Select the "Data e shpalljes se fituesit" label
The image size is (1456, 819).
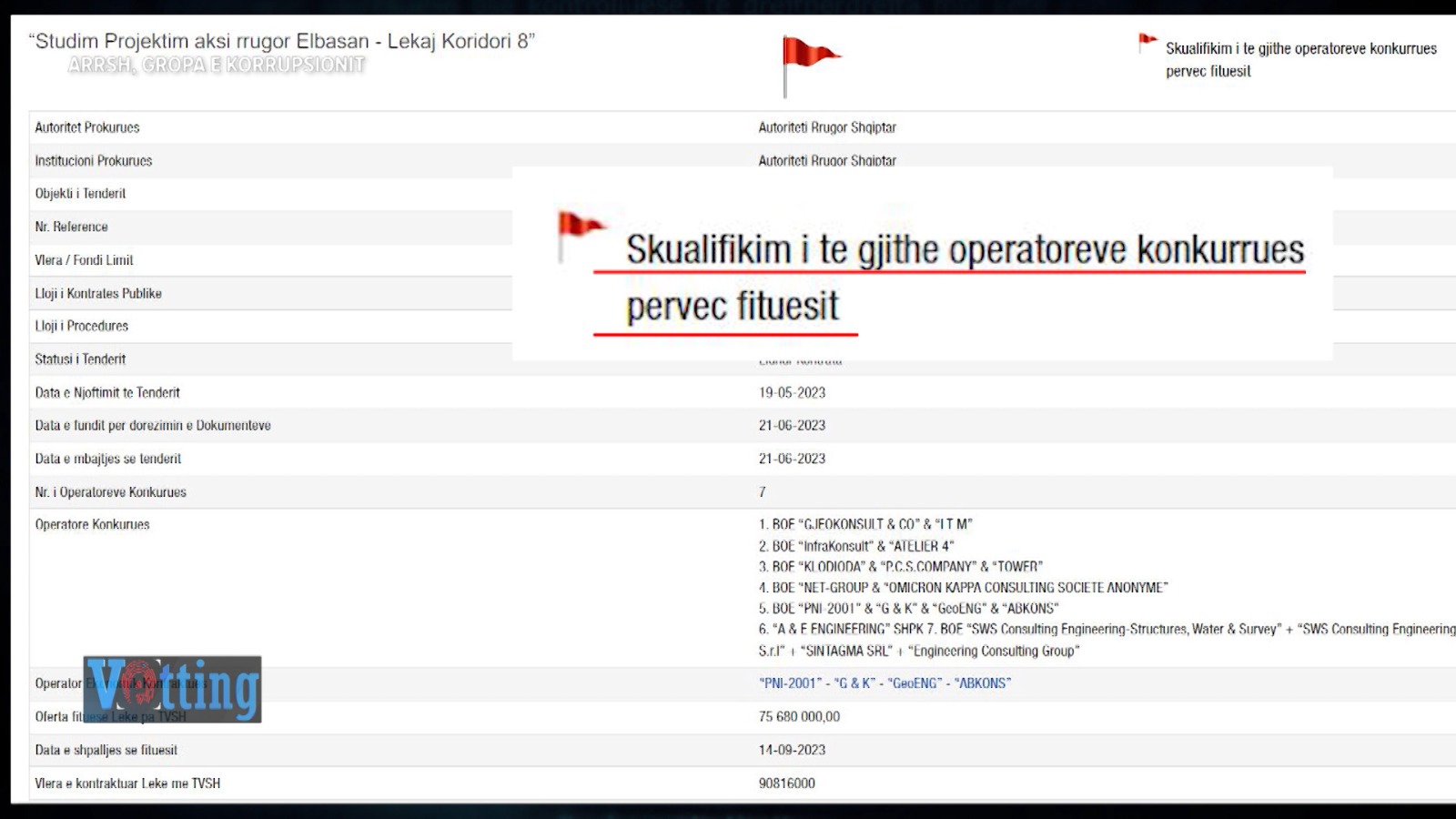[x=106, y=751]
